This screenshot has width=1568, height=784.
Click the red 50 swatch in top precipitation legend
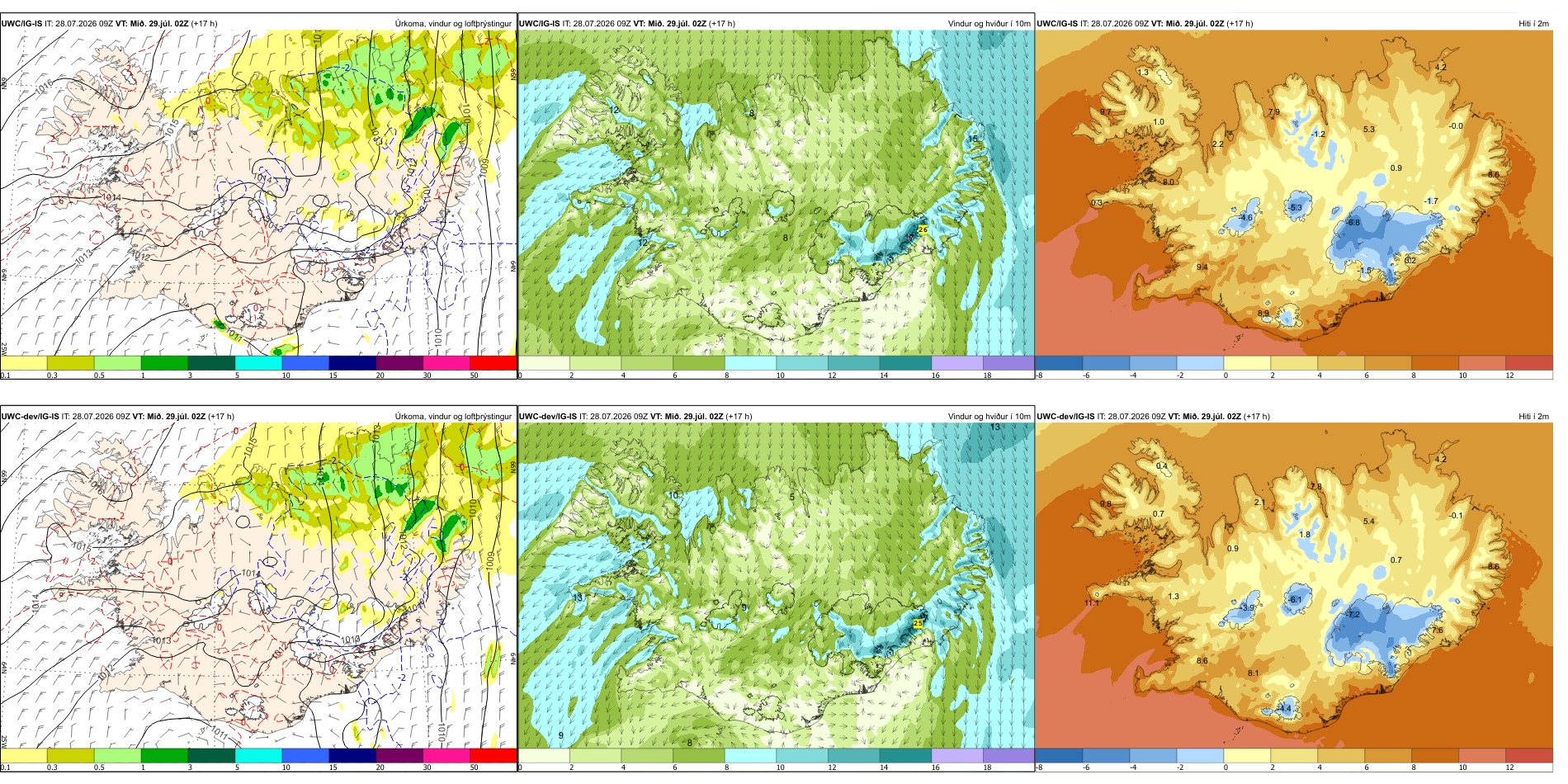tap(493, 362)
